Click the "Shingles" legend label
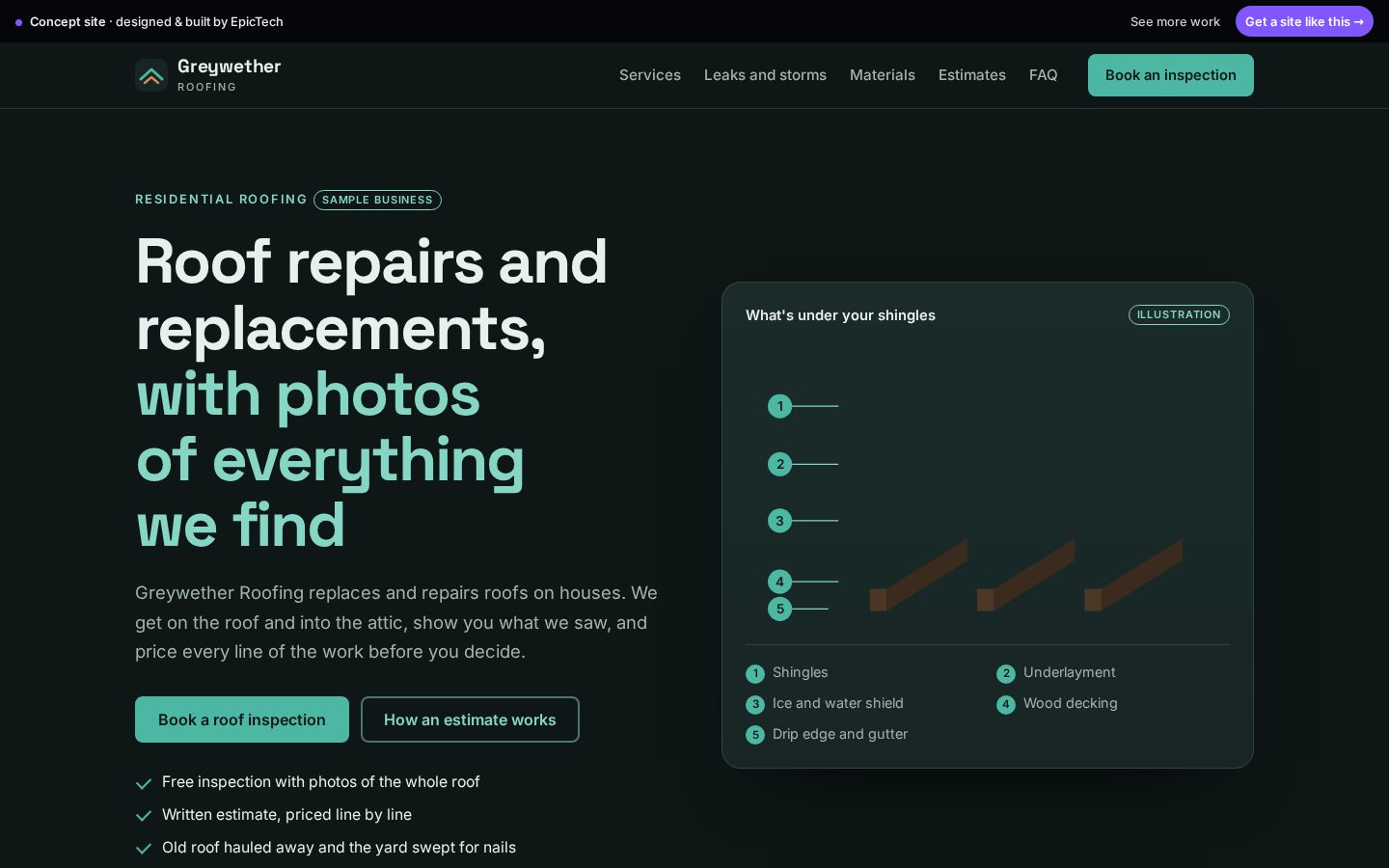The height and width of the screenshot is (868, 1389). [801, 672]
